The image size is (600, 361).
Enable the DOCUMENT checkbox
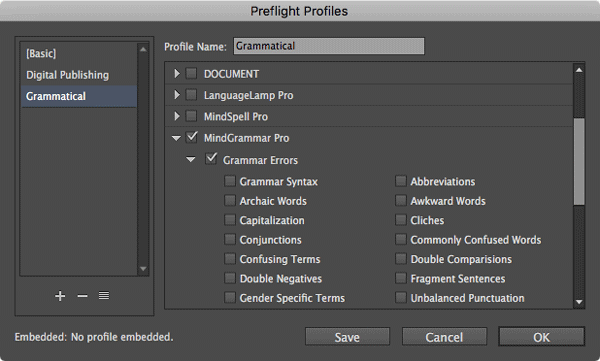[x=191, y=73]
